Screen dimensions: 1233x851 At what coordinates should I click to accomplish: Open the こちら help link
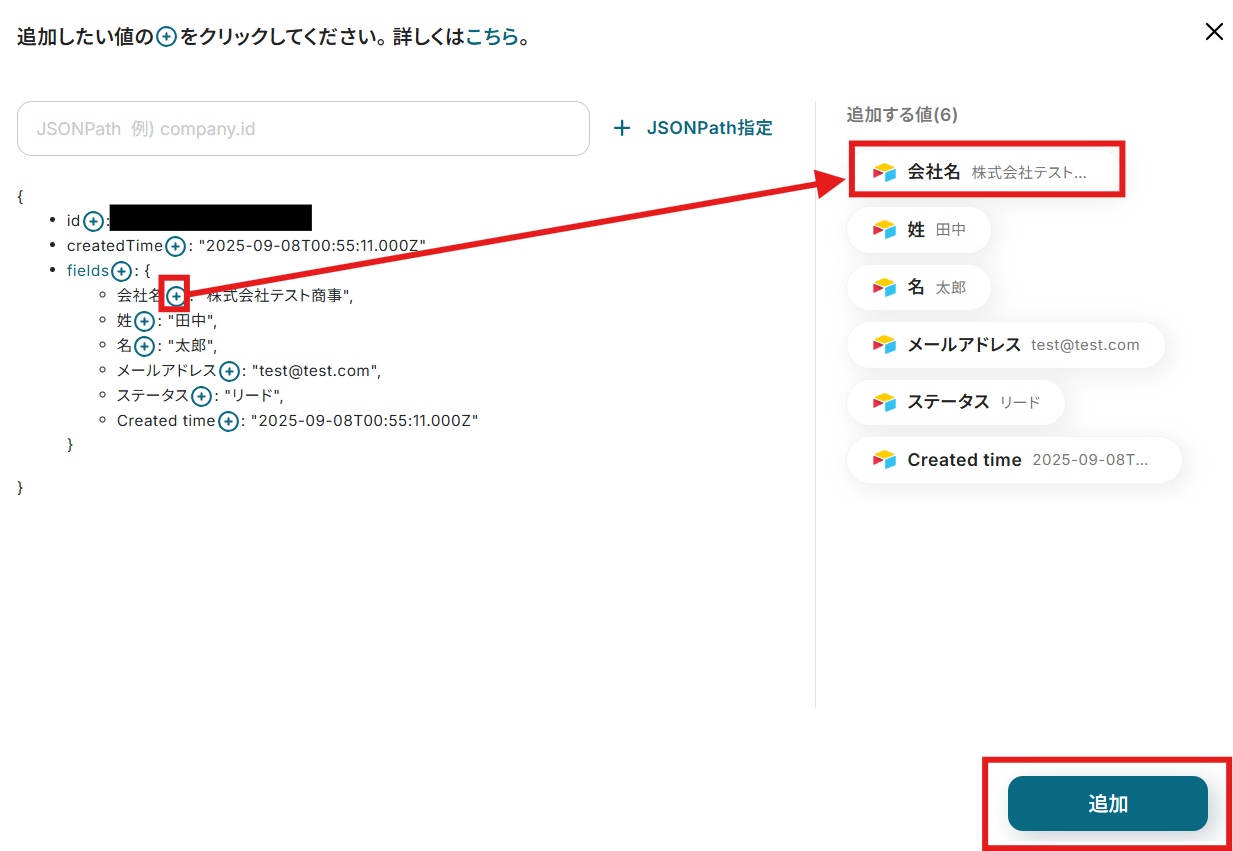coord(493,37)
